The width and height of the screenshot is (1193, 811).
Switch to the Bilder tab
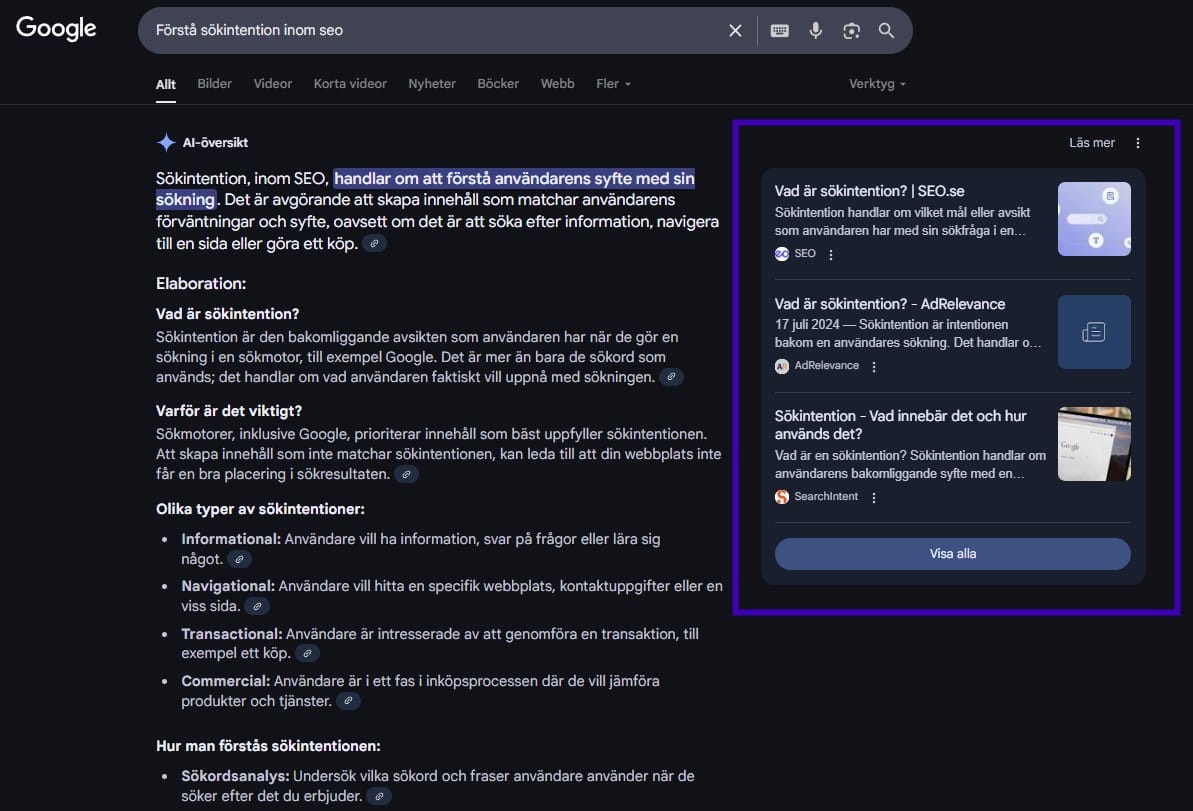click(214, 84)
